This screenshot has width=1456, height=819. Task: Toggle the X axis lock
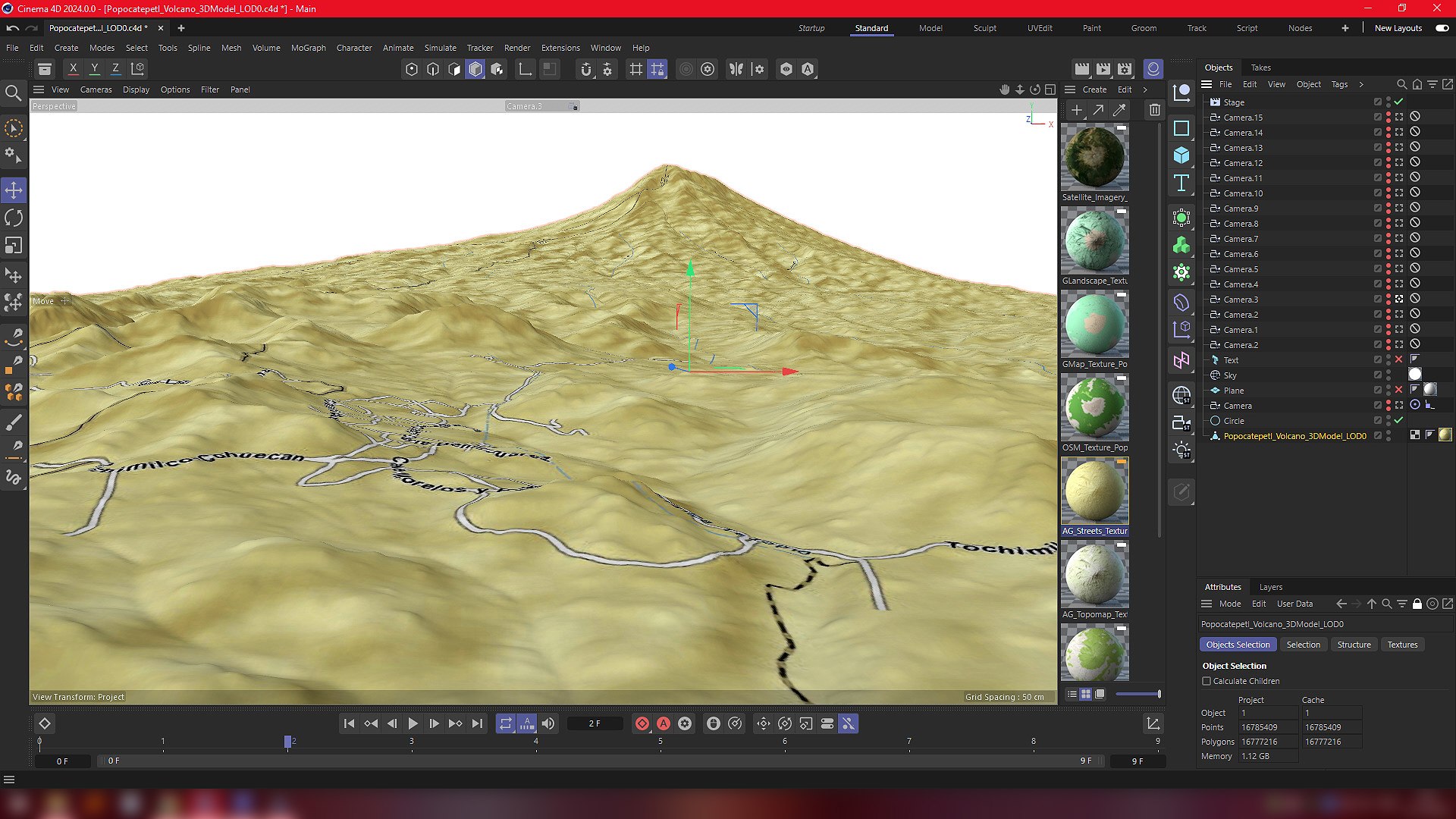coord(74,69)
